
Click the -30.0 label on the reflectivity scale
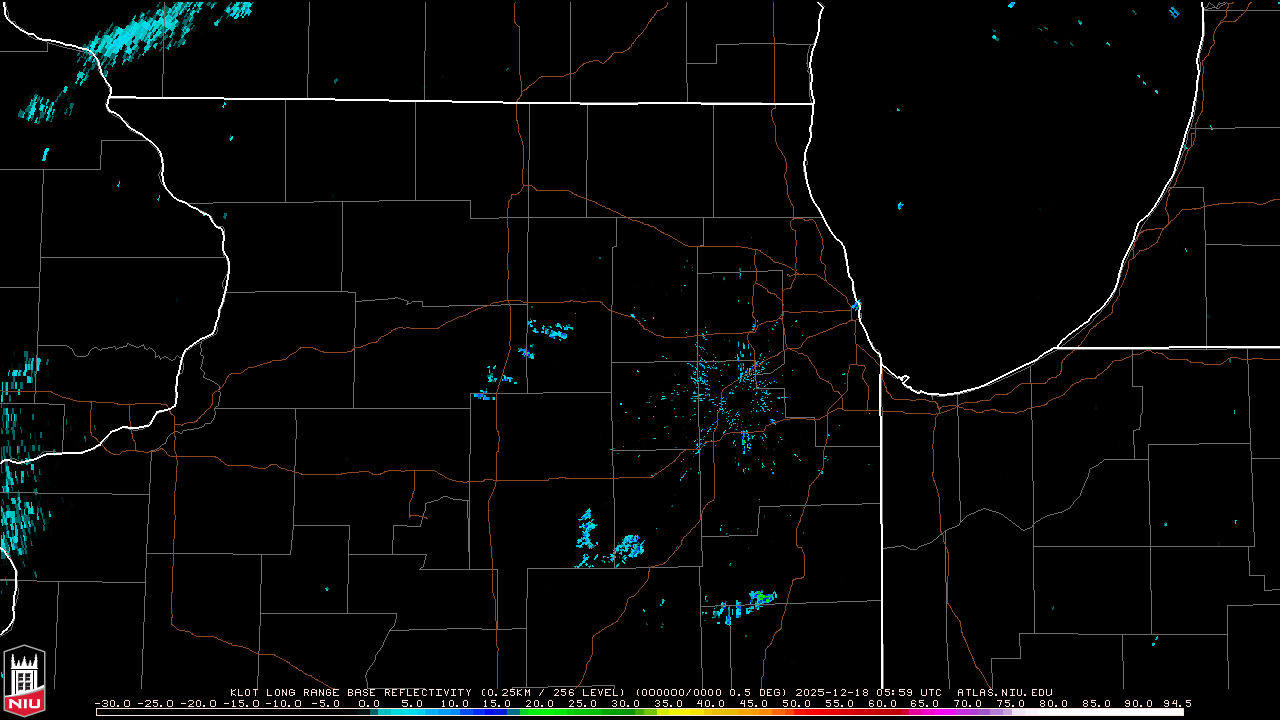pyautogui.click(x=111, y=703)
